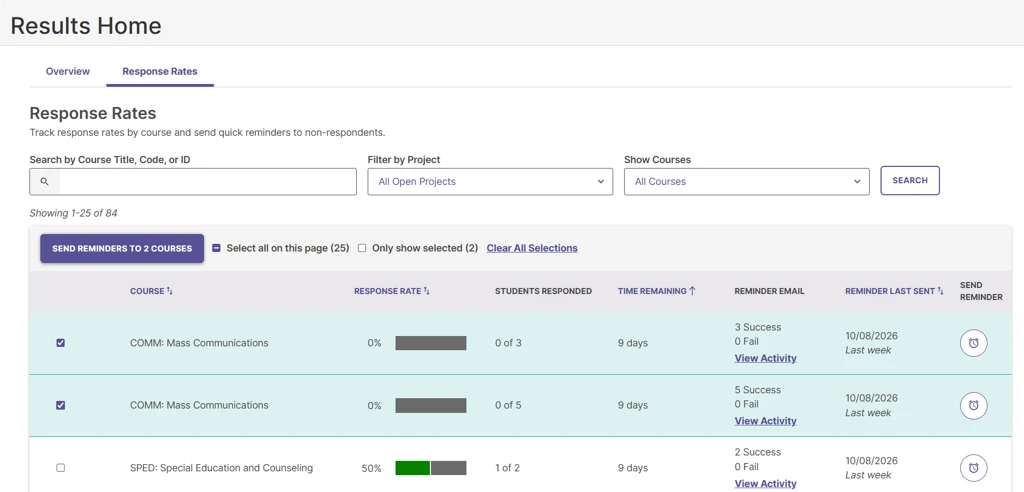Uncheck COMM course with 0 of 3 responded

61,343
